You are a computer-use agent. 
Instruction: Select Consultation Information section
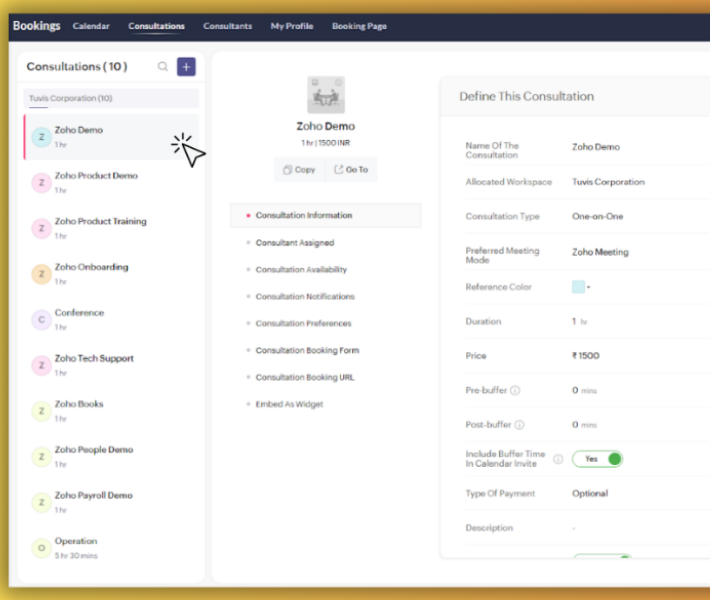[326, 216]
